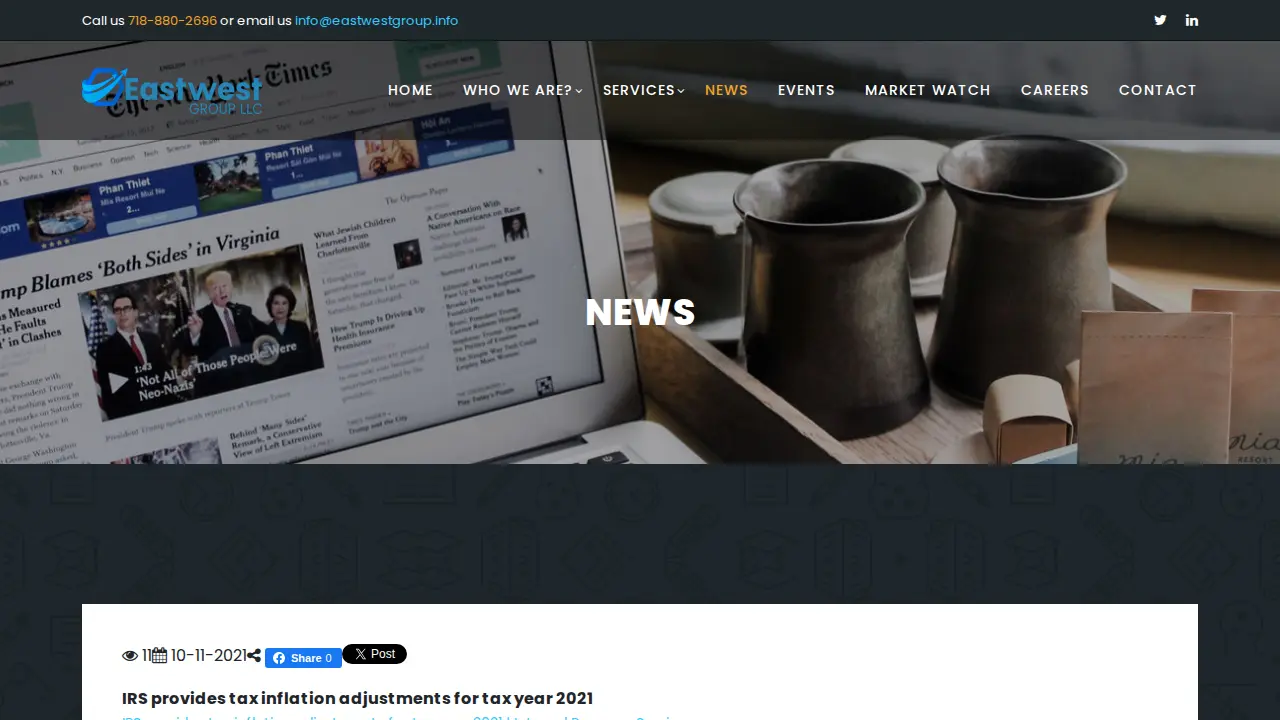1280x720 pixels.
Task: Open the IRS tax inflation adjustments article title
Action: (x=357, y=698)
